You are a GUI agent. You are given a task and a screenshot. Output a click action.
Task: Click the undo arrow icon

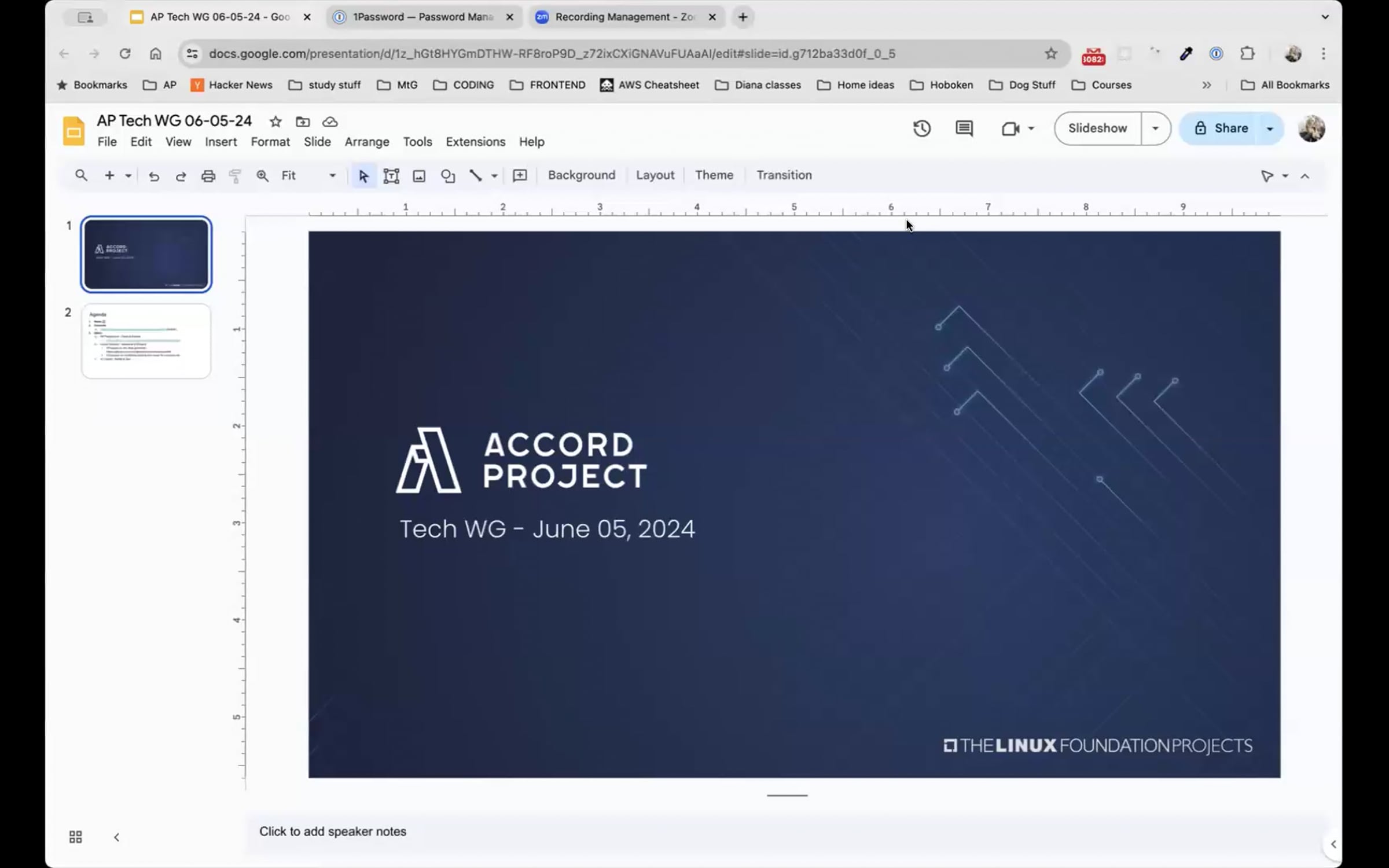coord(153,176)
